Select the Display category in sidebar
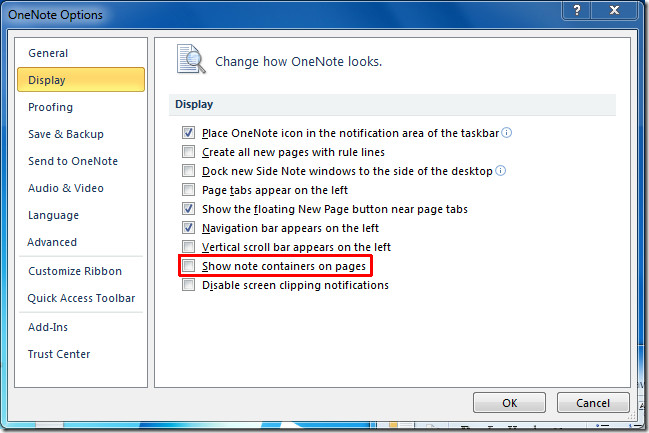This screenshot has height=433, width=649. click(x=81, y=79)
